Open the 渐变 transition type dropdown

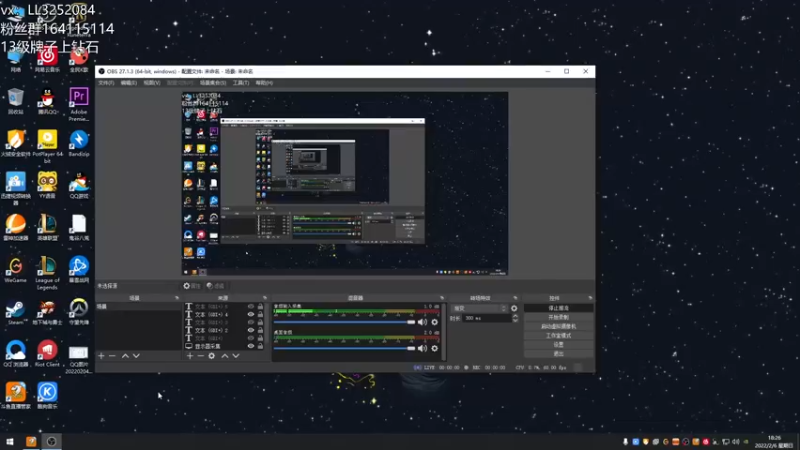click(x=480, y=308)
